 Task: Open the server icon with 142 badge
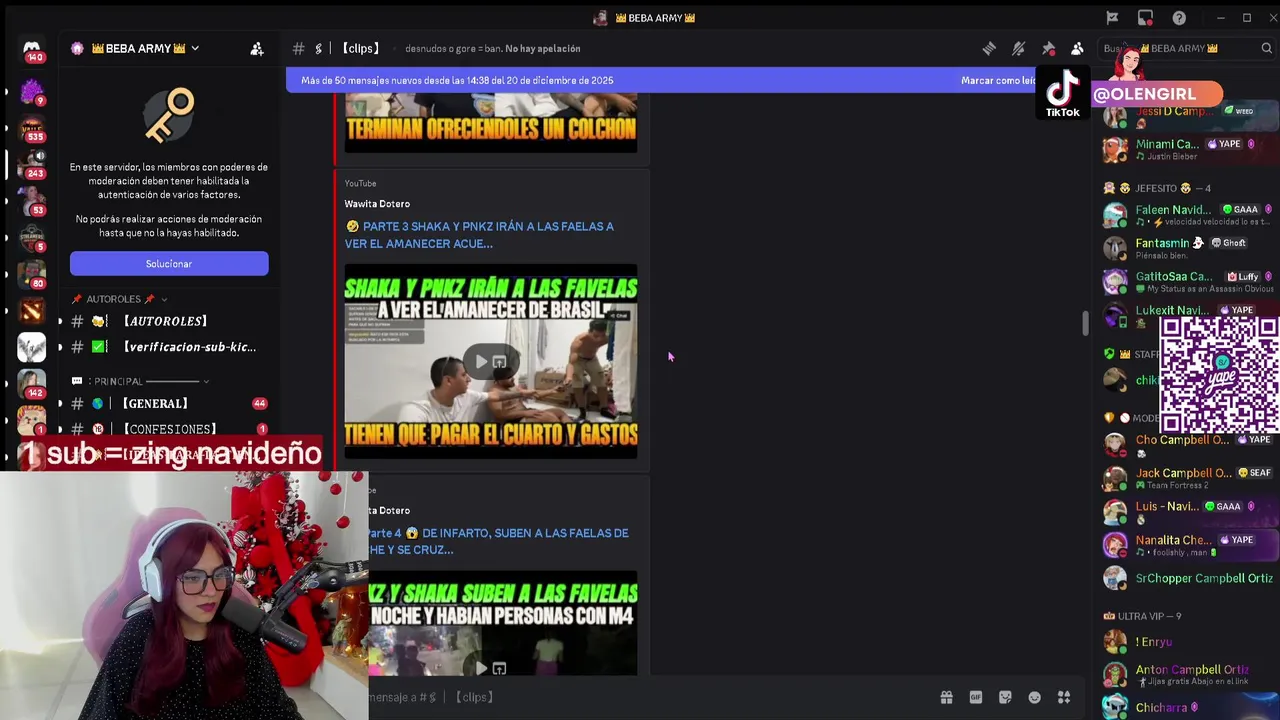32,384
